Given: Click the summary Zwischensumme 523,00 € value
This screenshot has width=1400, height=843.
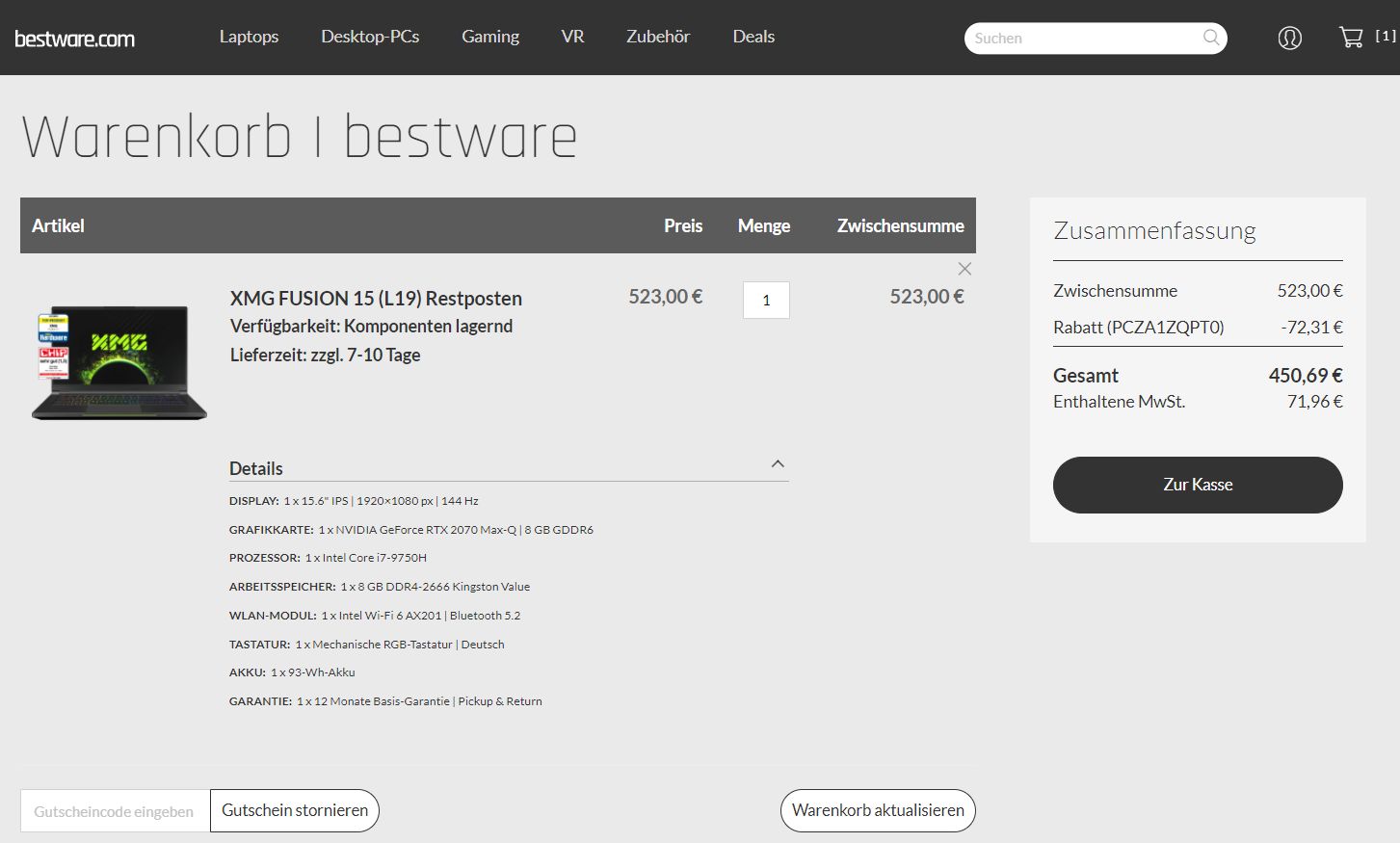Looking at the screenshot, I should click(1309, 290).
